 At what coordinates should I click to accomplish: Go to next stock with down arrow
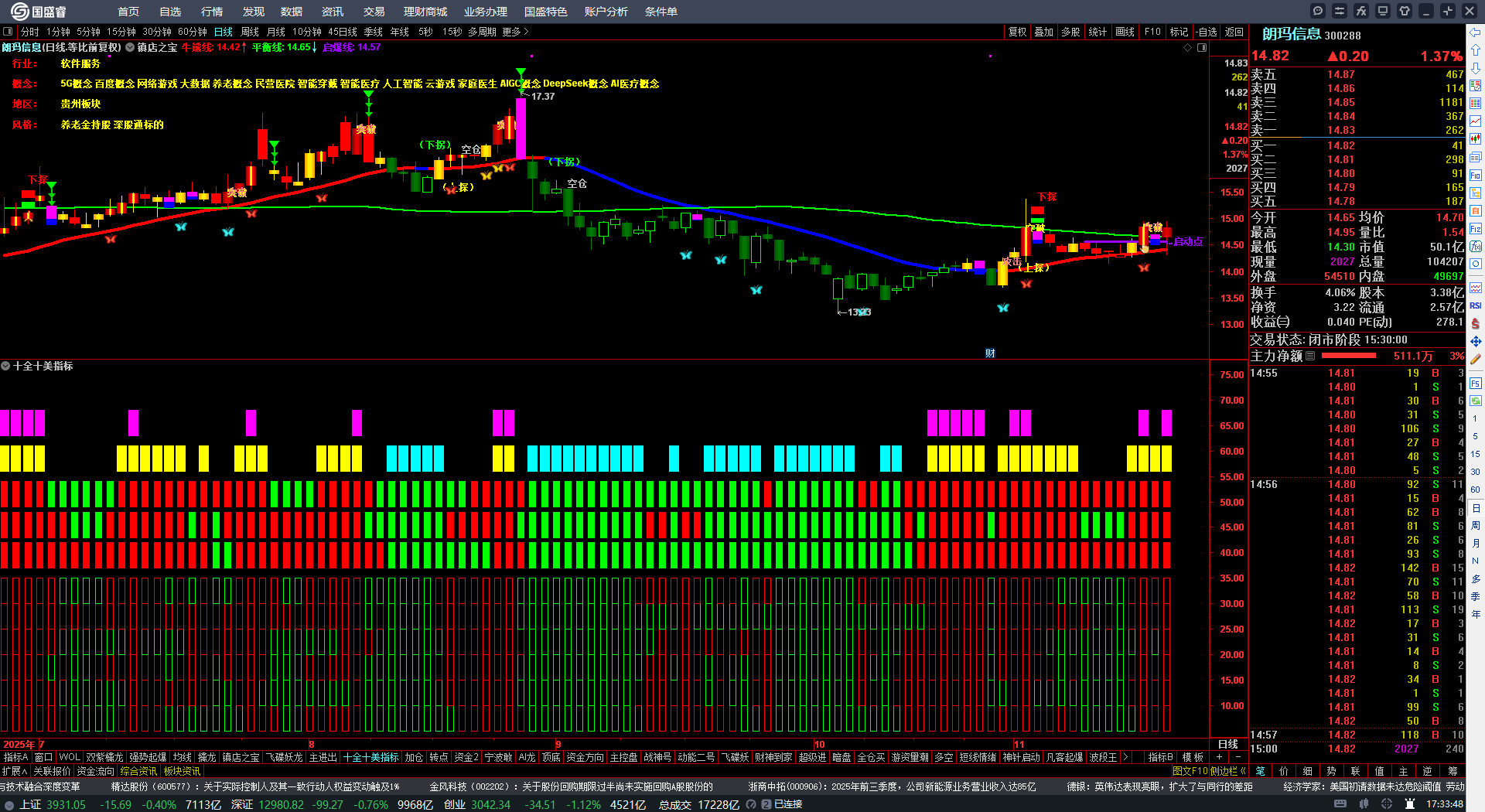click(x=1476, y=68)
